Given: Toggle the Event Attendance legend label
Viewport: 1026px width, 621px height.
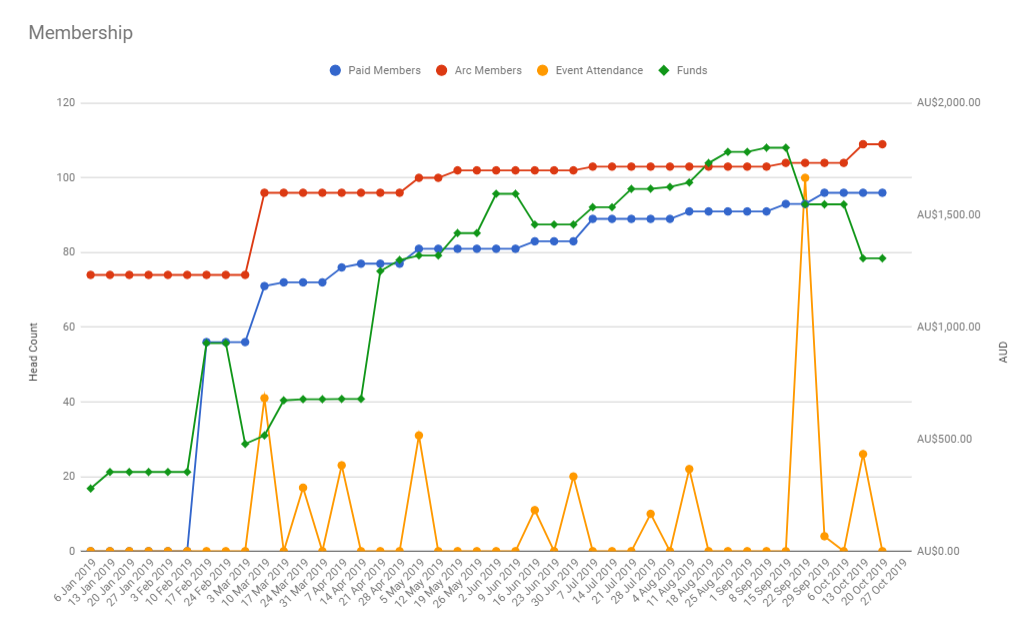Looking at the screenshot, I should (599, 71).
